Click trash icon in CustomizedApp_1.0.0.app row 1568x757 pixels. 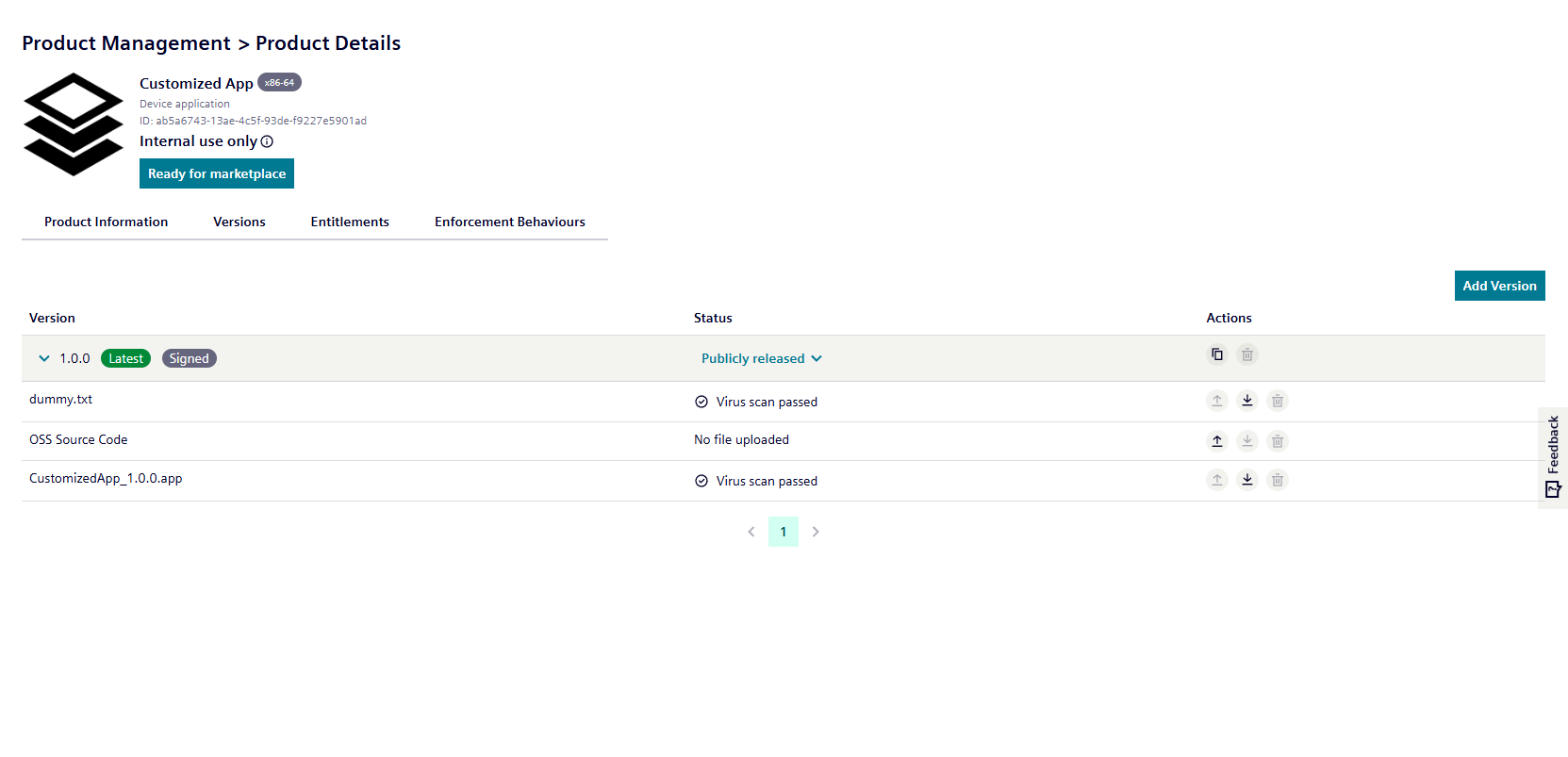(x=1278, y=480)
